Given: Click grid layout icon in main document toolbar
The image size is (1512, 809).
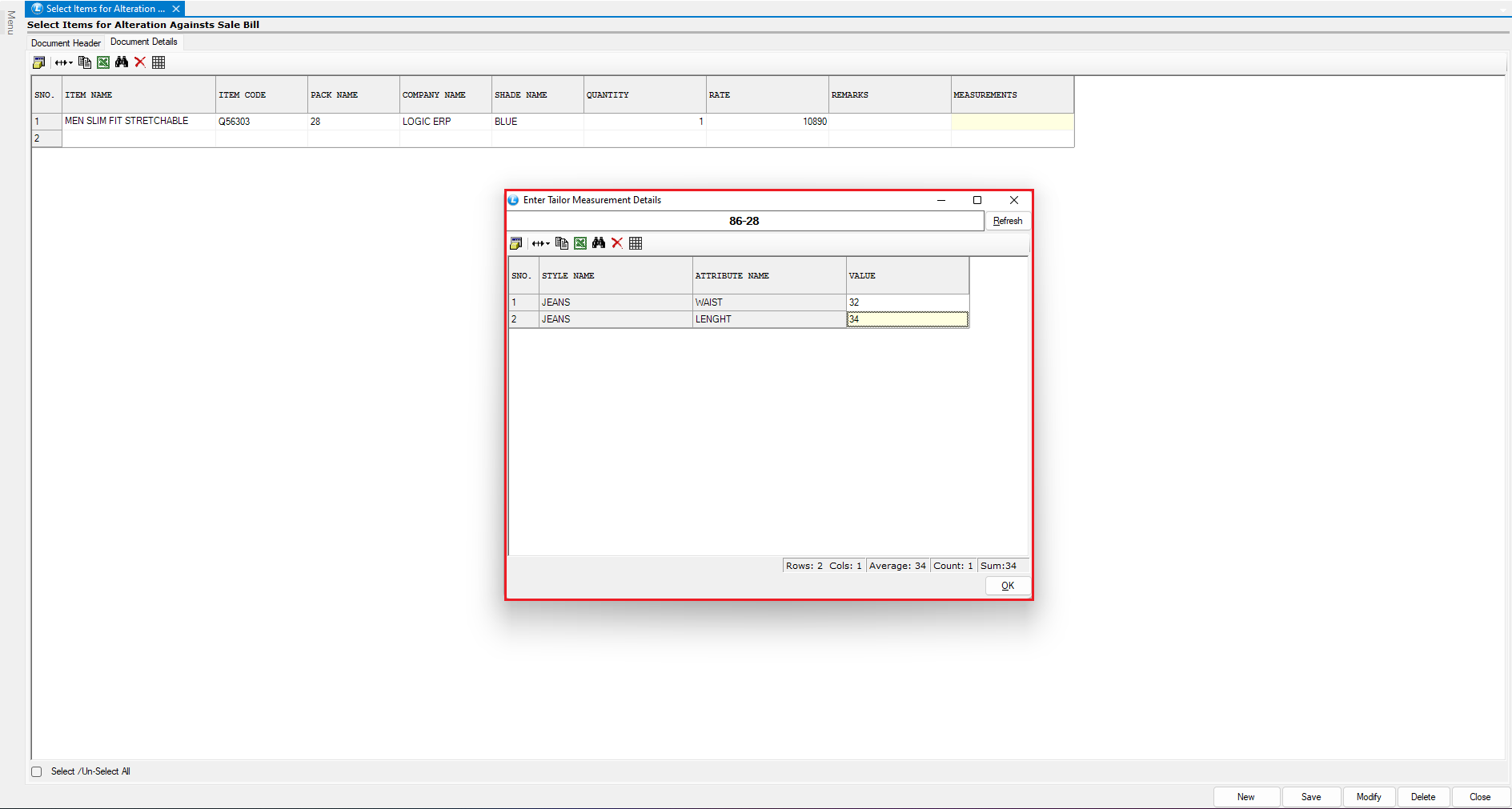Looking at the screenshot, I should [x=158, y=62].
